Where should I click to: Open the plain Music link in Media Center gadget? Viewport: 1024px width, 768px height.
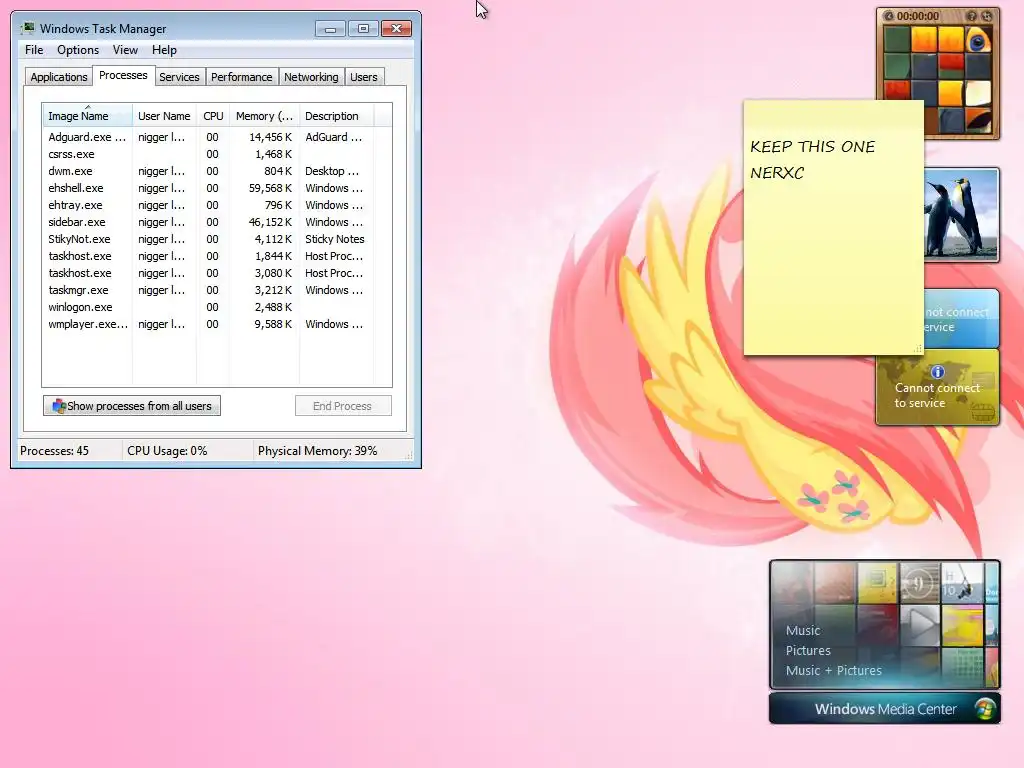point(803,630)
